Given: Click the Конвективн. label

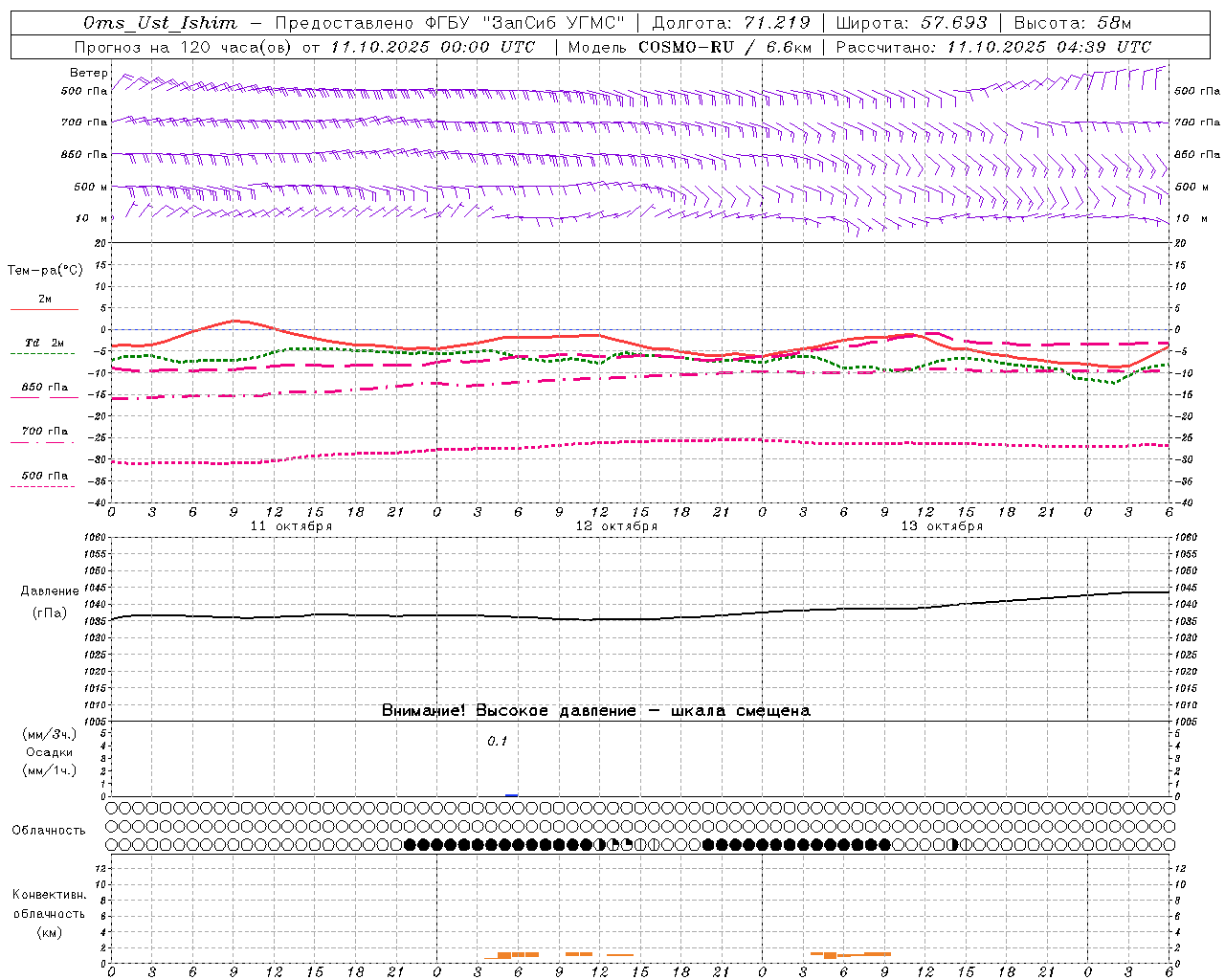Looking at the screenshot, I should pyautogui.click(x=49, y=895).
